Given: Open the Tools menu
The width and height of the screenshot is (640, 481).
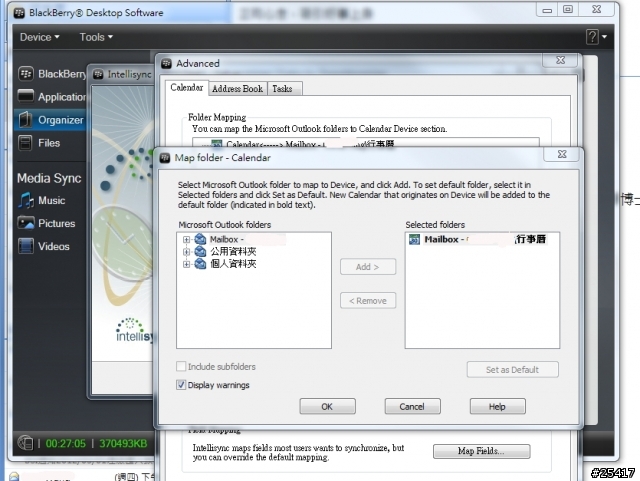Looking at the screenshot, I should 96,37.
